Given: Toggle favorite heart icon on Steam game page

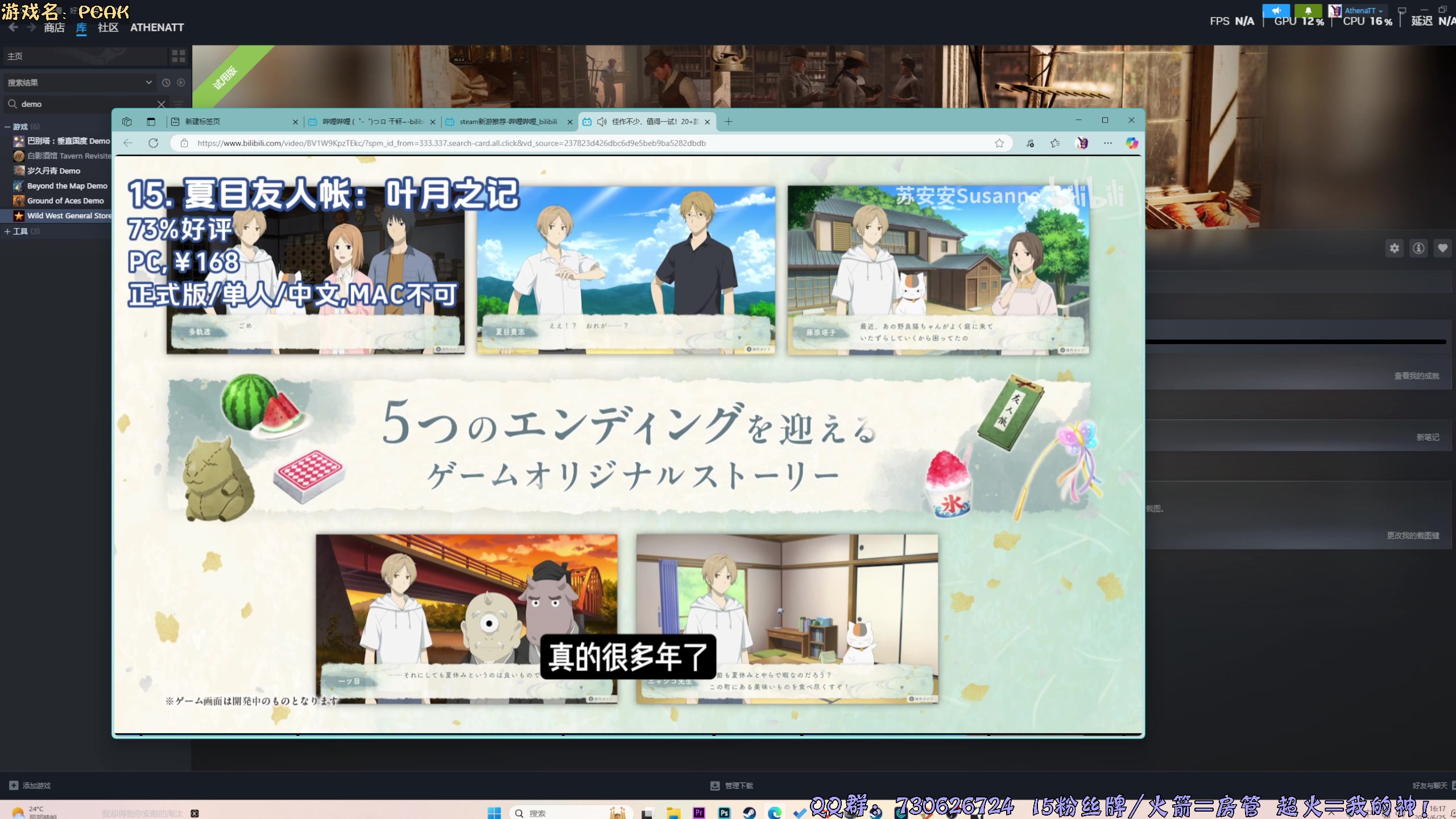Looking at the screenshot, I should [1442, 248].
